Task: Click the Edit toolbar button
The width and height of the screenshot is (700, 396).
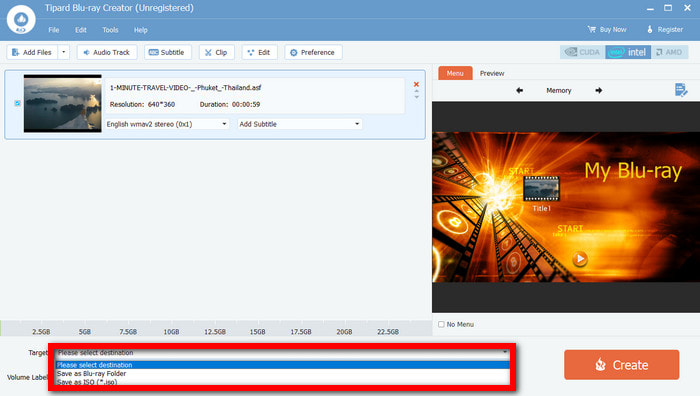Action: coord(259,52)
